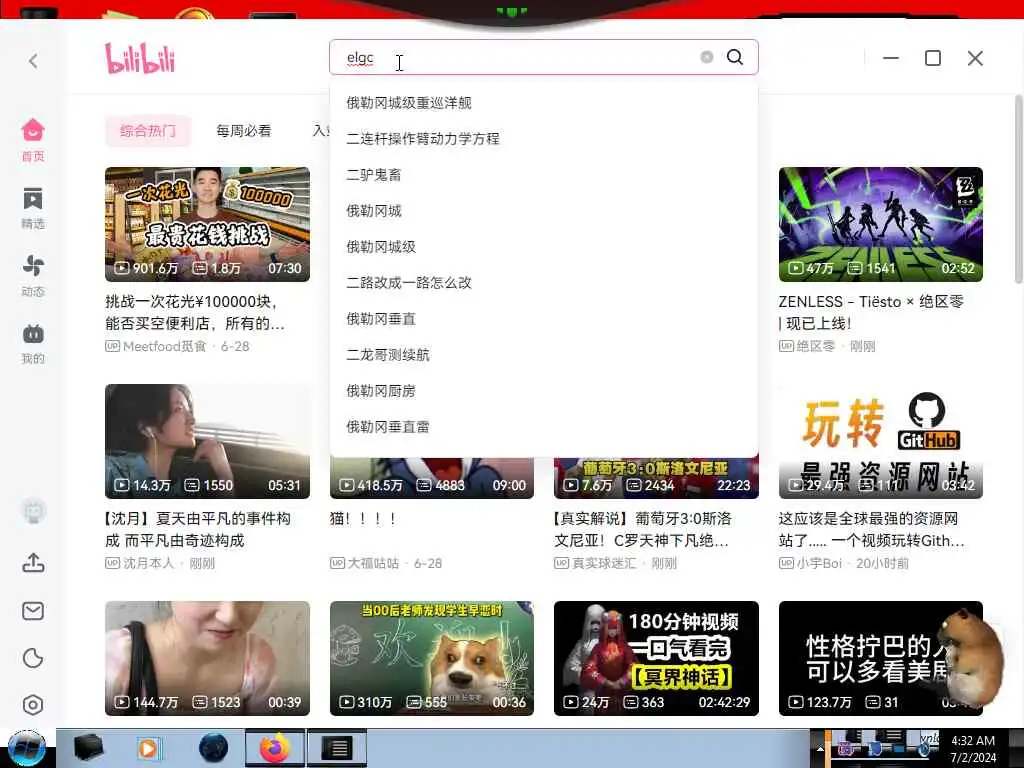This screenshot has height=768, width=1024.
Task: Open the corgi teacher video thumbnail
Action: click(432, 658)
